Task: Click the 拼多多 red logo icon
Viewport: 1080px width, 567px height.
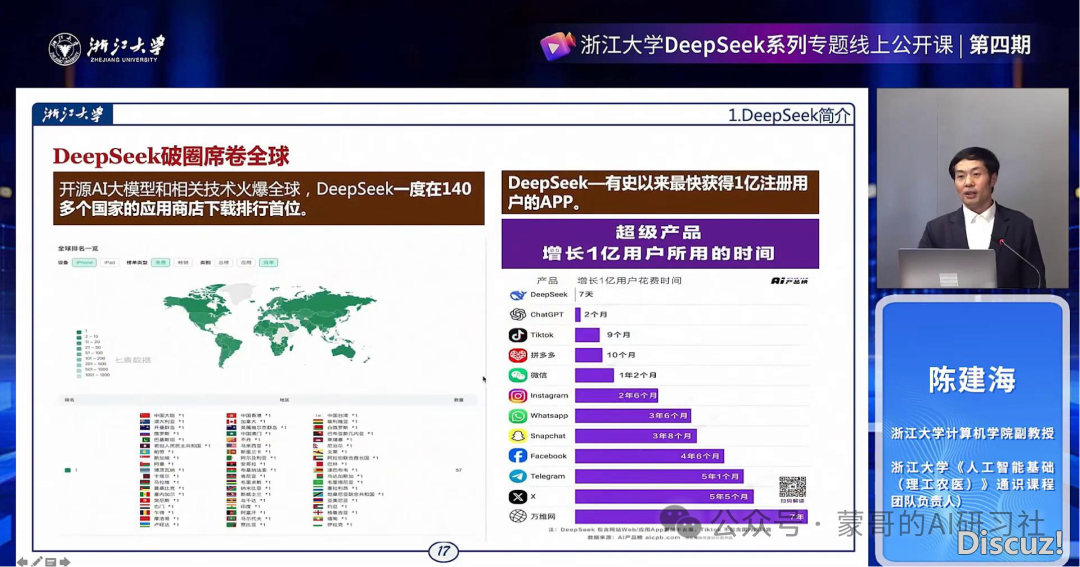Action: (517, 355)
